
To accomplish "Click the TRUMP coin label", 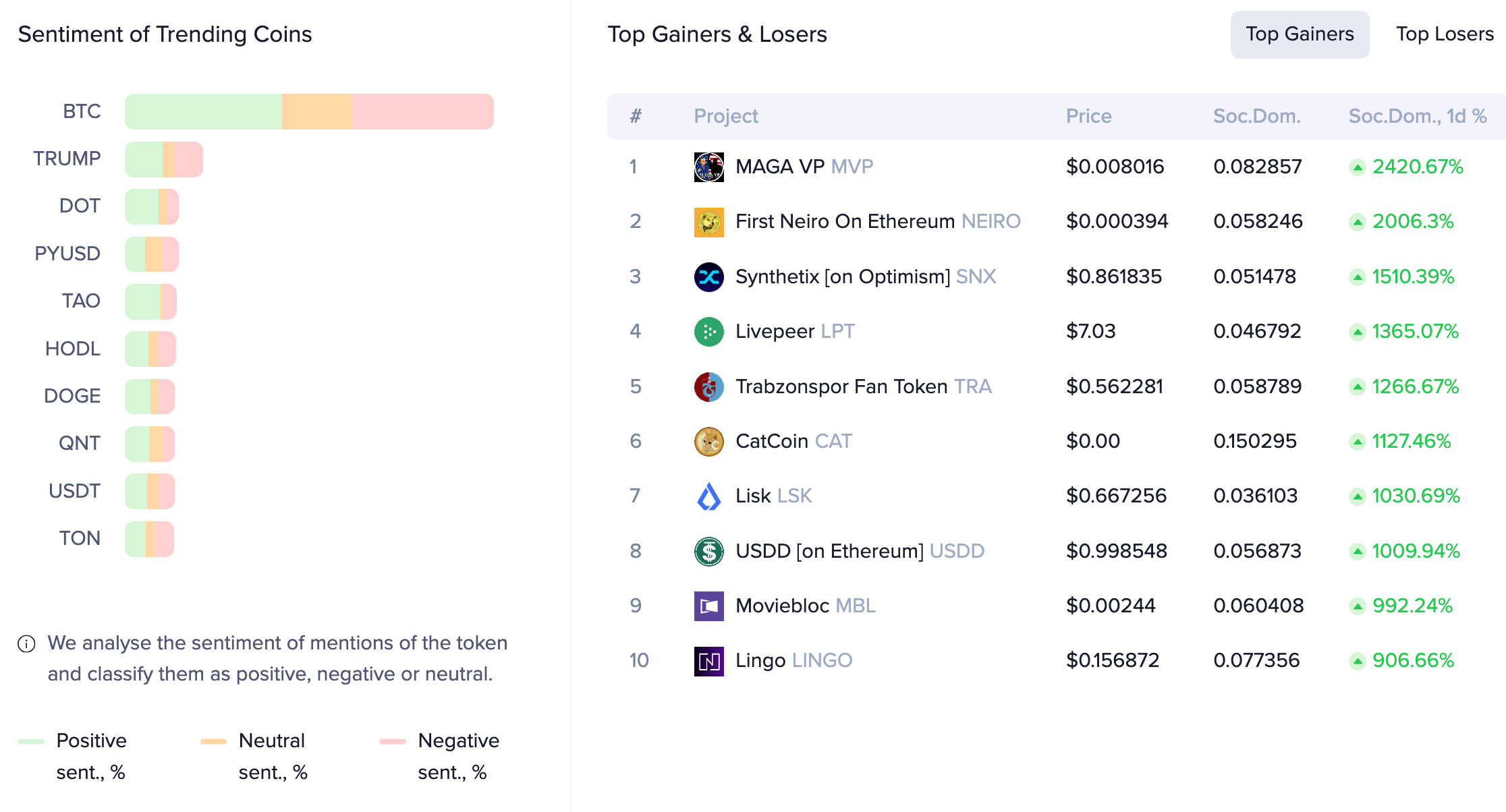I will tap(67, 158).
